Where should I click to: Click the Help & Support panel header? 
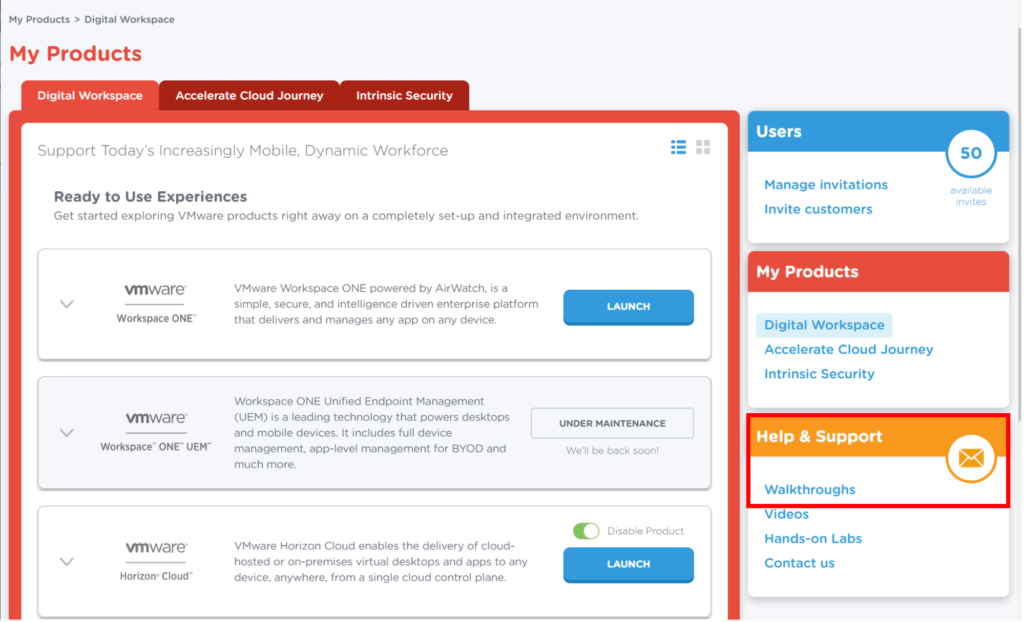point(878,436)
